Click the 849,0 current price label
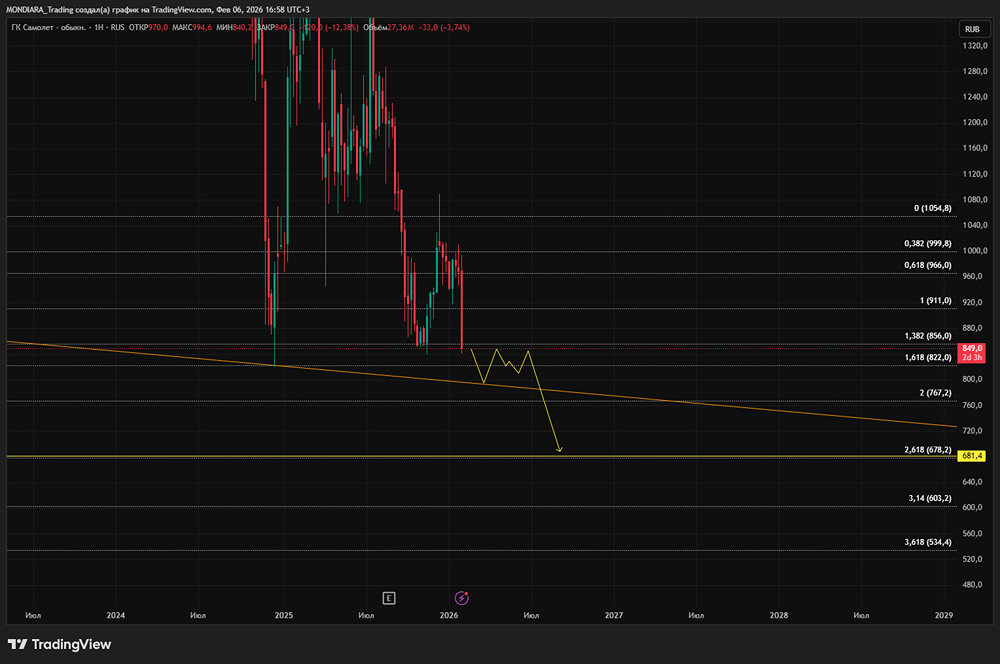This screenshot has width=1000, height=664. pos(972,353)
